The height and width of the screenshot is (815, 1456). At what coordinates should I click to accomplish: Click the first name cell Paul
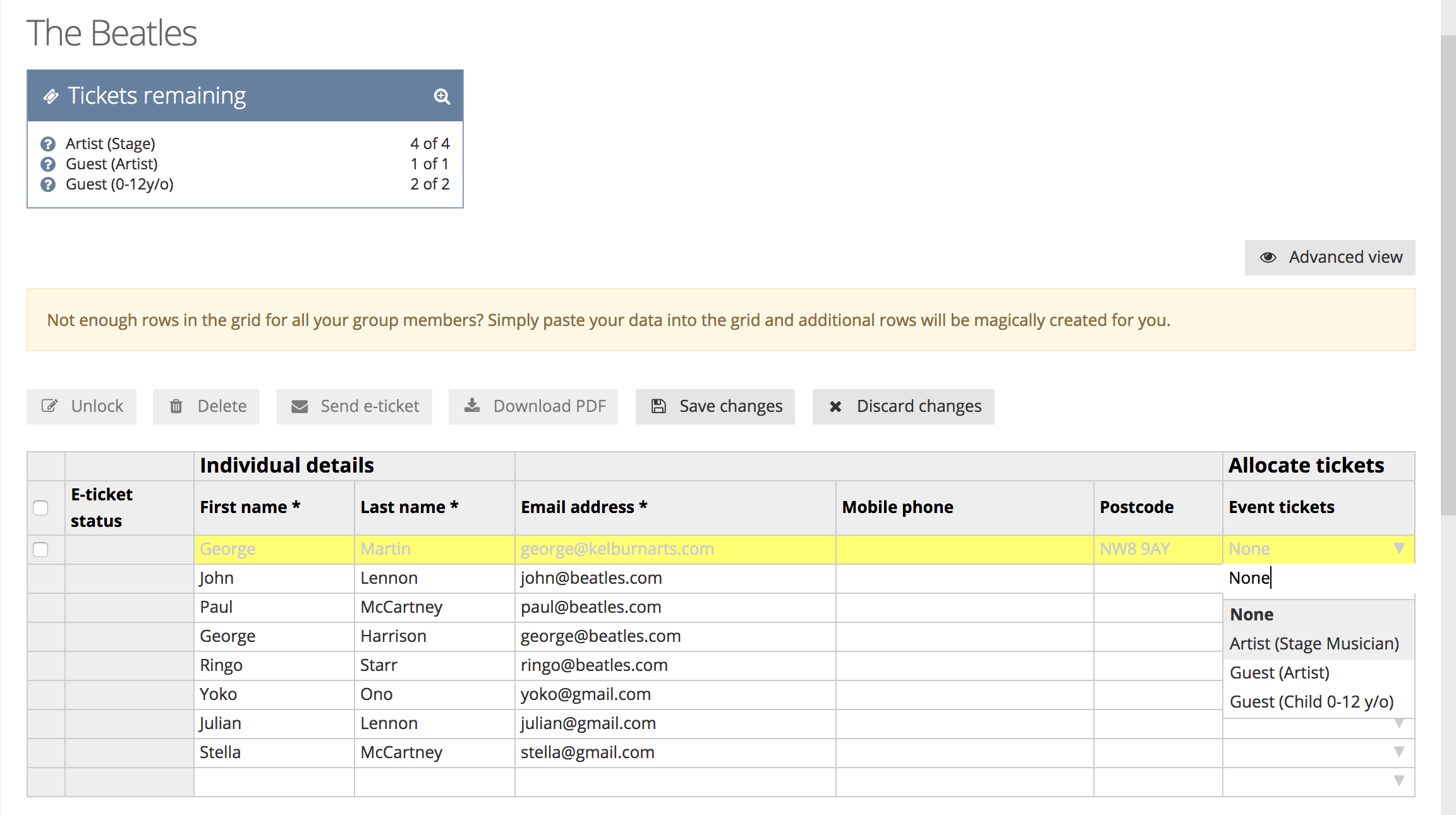pyautogui.click(x=274, y=607)
